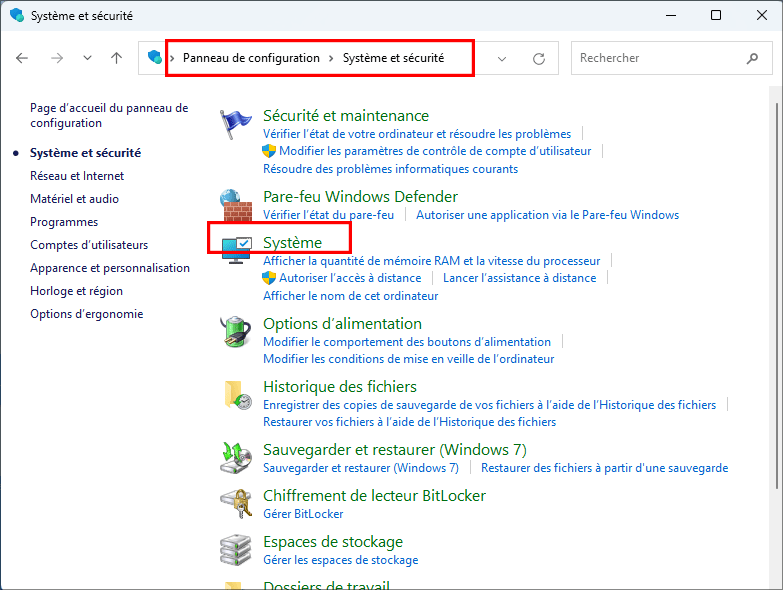Screen dimensions: 783x590
Task: Click Restaurer des fichiers à partir d'une sauvegarde
Action: [x=604, y=468]
